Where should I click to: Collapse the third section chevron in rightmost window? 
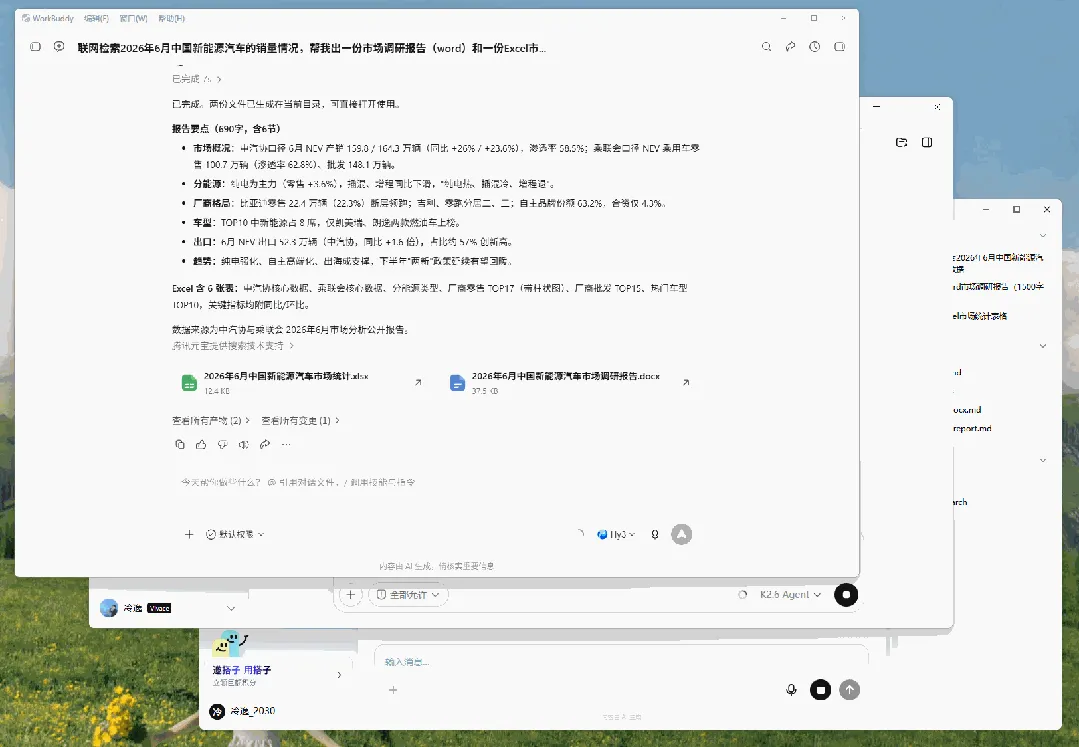click(1043, 460)
